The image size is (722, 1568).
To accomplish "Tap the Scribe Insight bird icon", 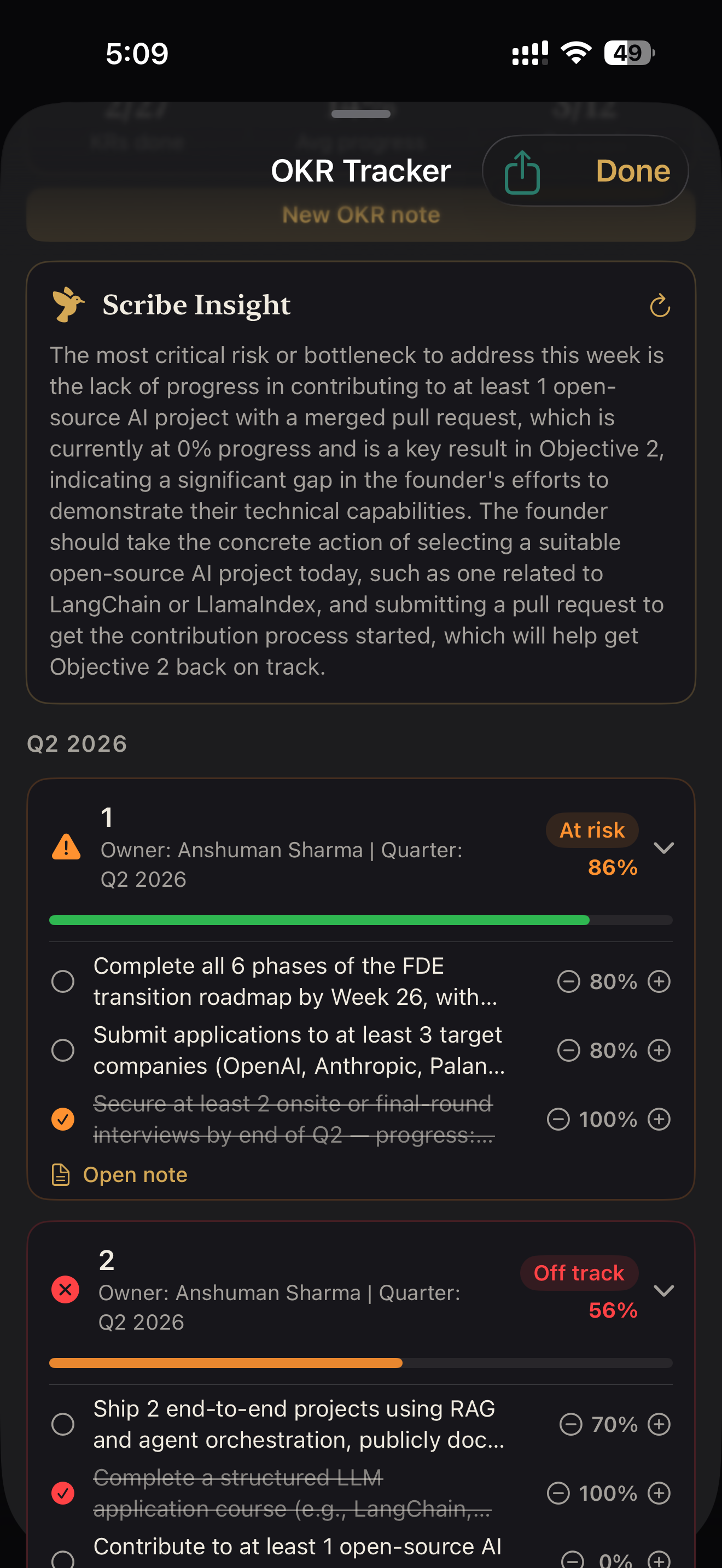I will click(x=68, y=305).
